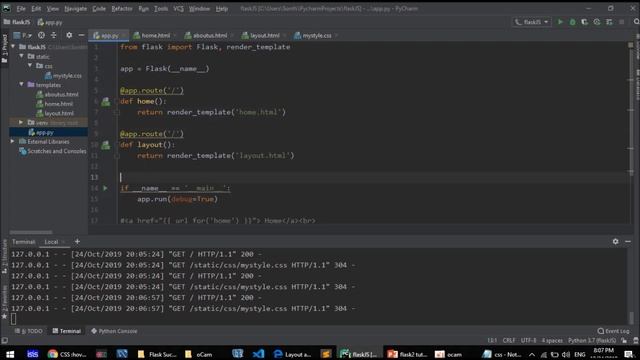Open the Terminal tool window button
Viewport: 640px width, 360px height.
point(67,331)
